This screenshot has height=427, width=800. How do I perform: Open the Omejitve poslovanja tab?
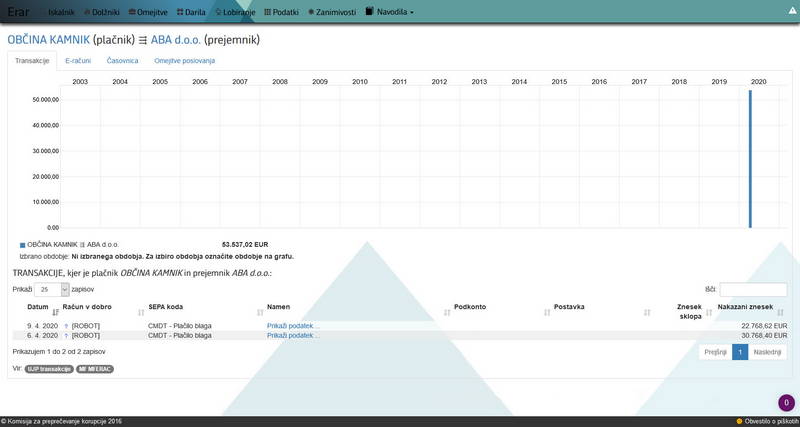point(185,61)
